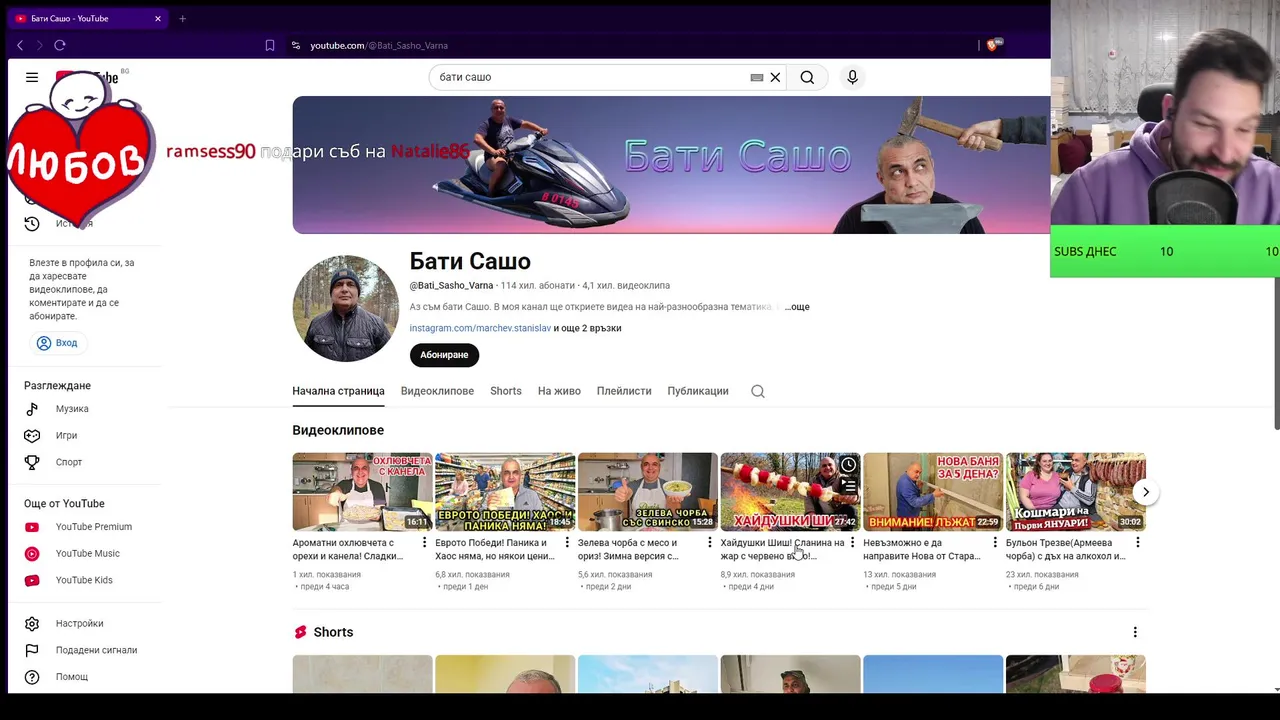Click the channel avatar photo
The width and height of the screenshot is (1280, 720).
345,308
